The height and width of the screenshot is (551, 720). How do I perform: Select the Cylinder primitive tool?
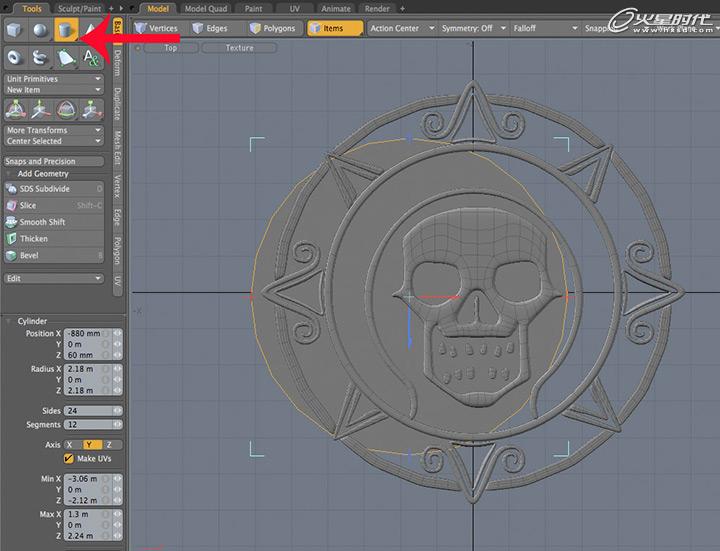tap(66, 32)
